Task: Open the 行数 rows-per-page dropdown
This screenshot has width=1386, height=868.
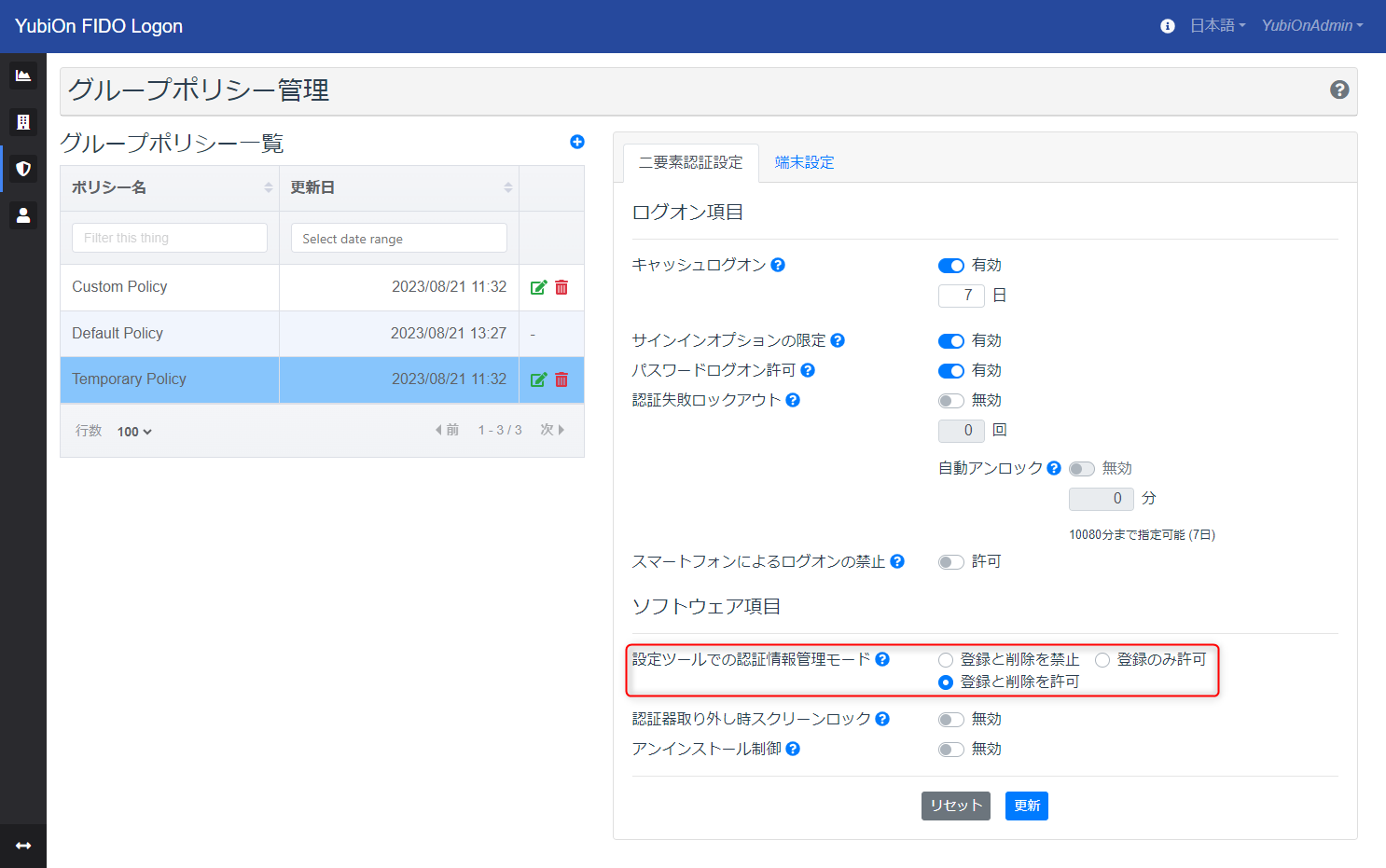Action: 133,431
